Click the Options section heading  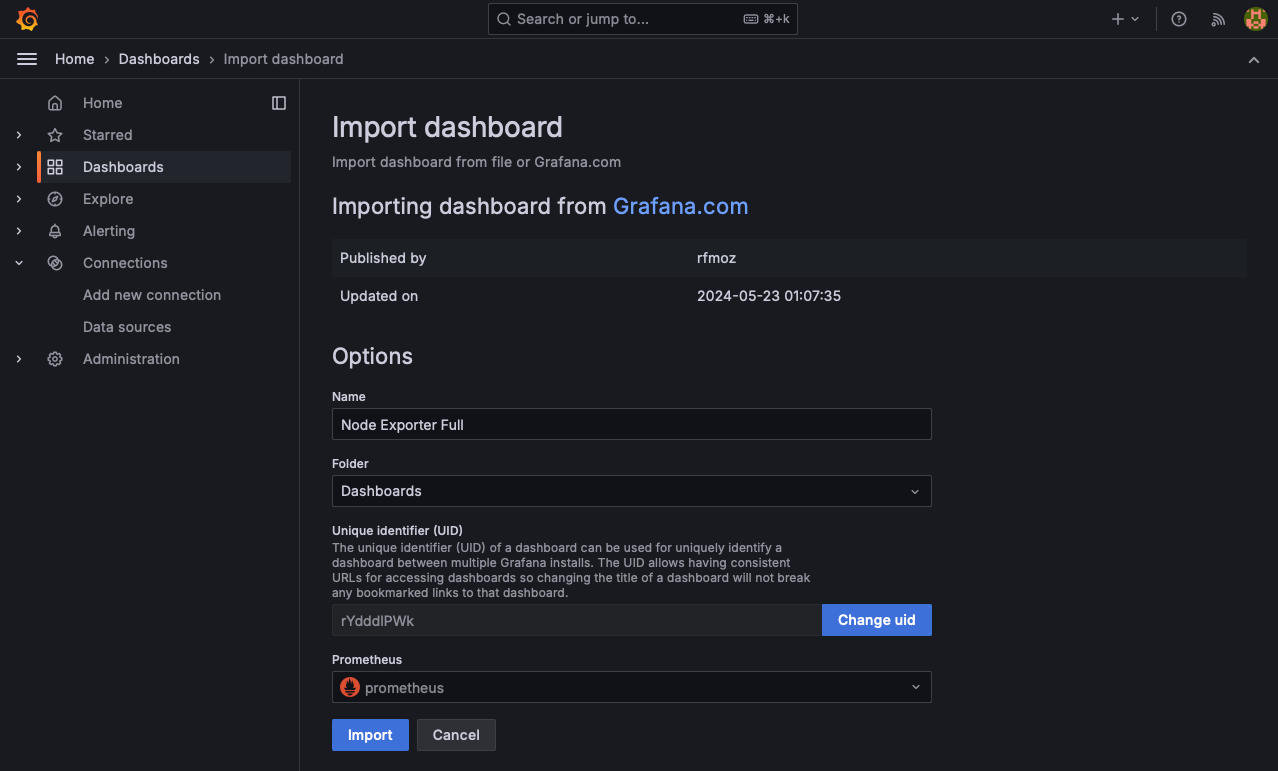[x=372, y=356]
